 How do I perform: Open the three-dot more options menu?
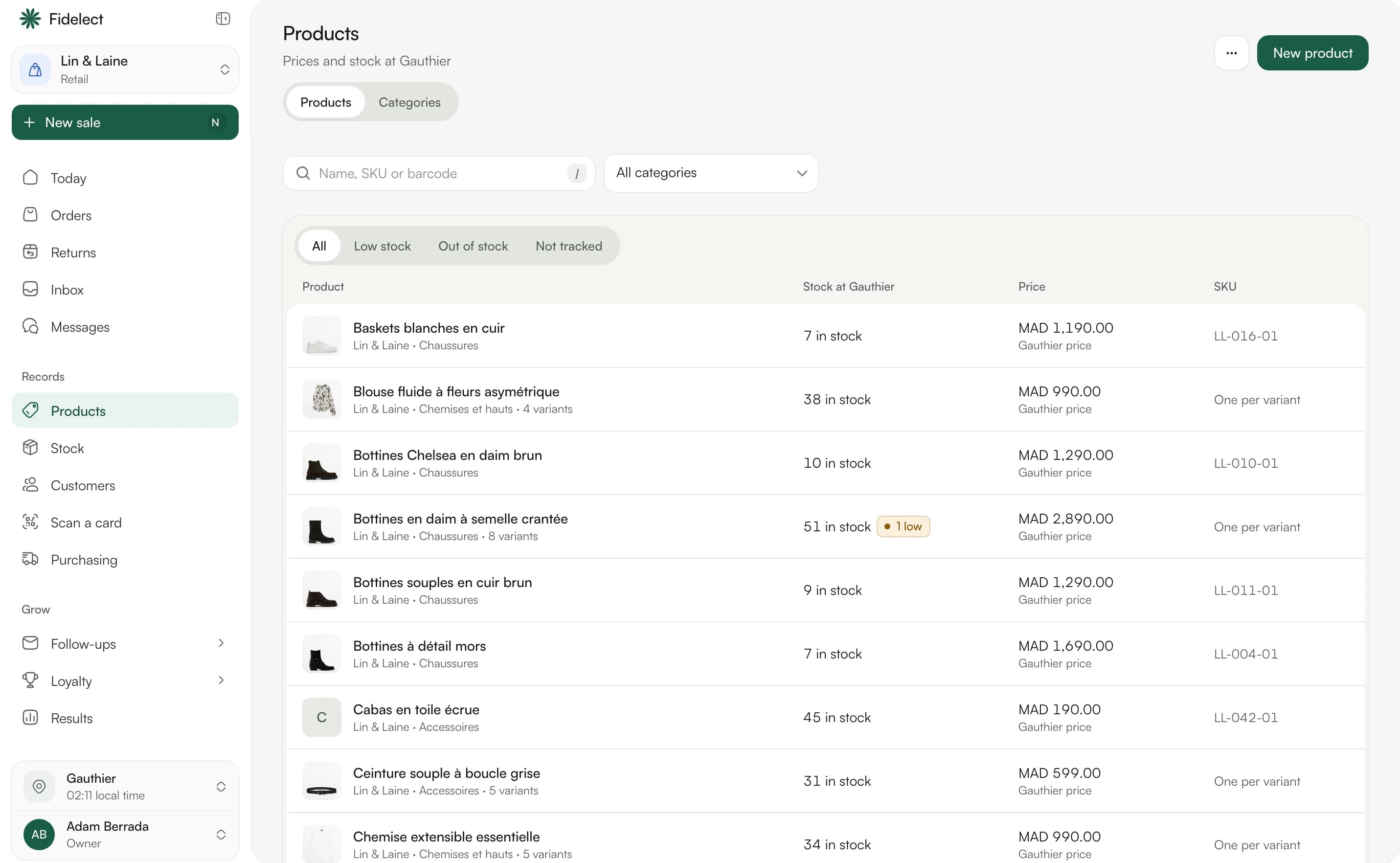click(x=1231, y=53)
